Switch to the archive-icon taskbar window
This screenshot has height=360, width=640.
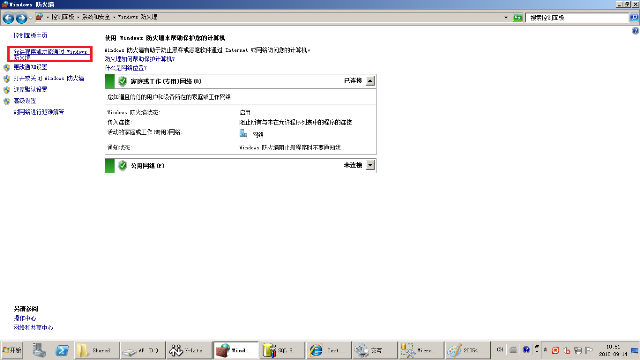point(282,350)
